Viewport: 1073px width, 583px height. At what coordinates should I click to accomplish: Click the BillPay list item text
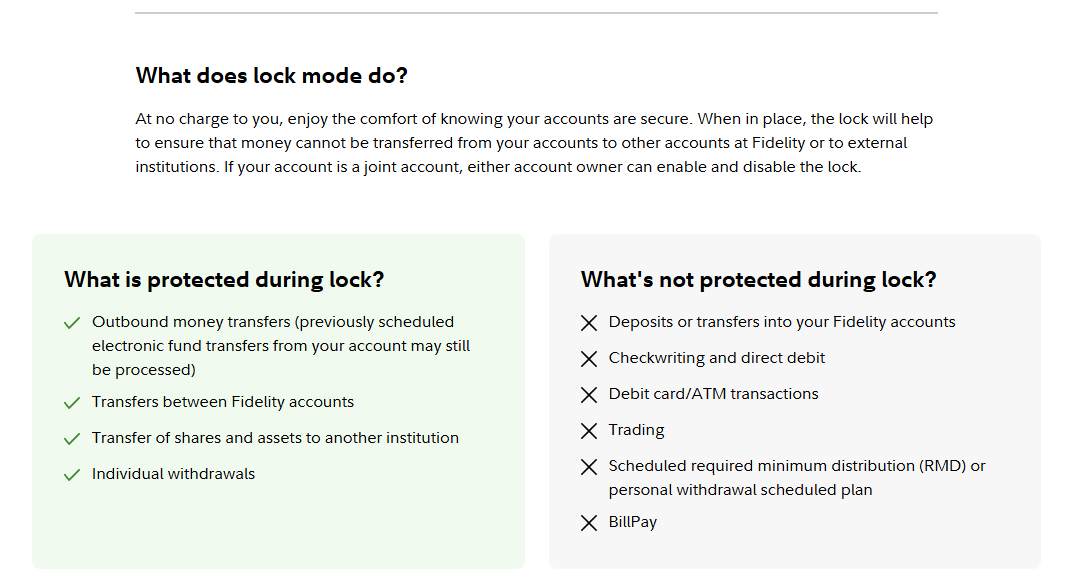tap(632, 522)
